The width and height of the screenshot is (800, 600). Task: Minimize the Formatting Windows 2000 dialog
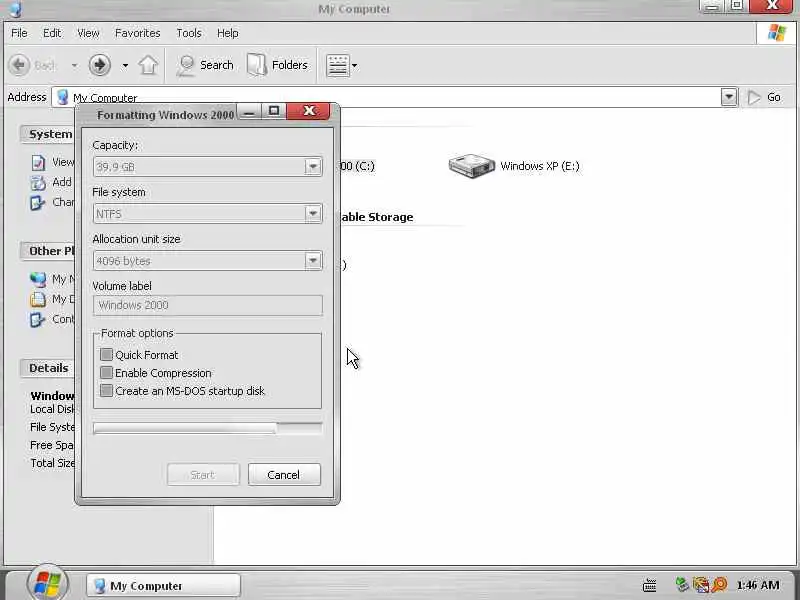(x=249, y=111)
